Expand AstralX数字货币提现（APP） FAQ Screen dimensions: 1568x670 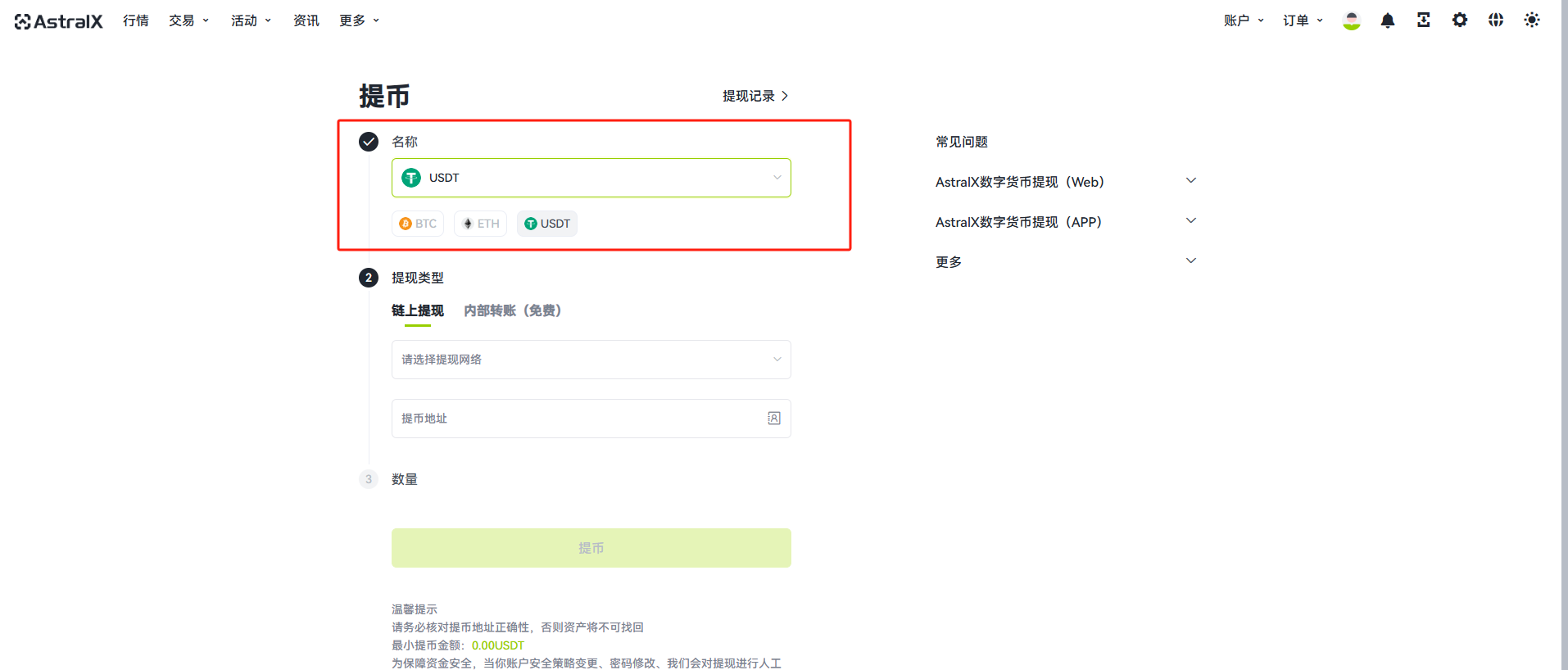coord(1066,222)
